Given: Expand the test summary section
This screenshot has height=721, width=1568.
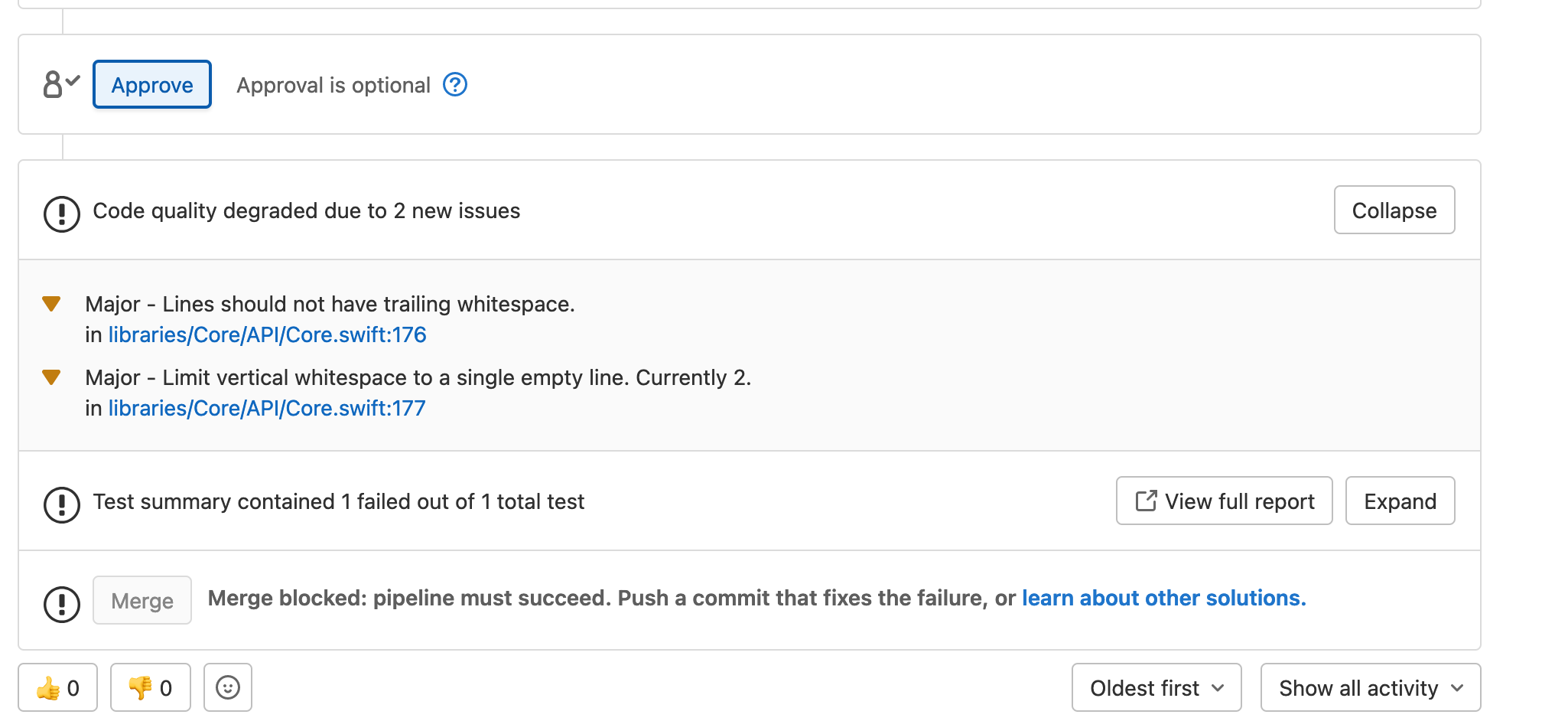Looking at the screenshot, I should [x=1400, y=501].
